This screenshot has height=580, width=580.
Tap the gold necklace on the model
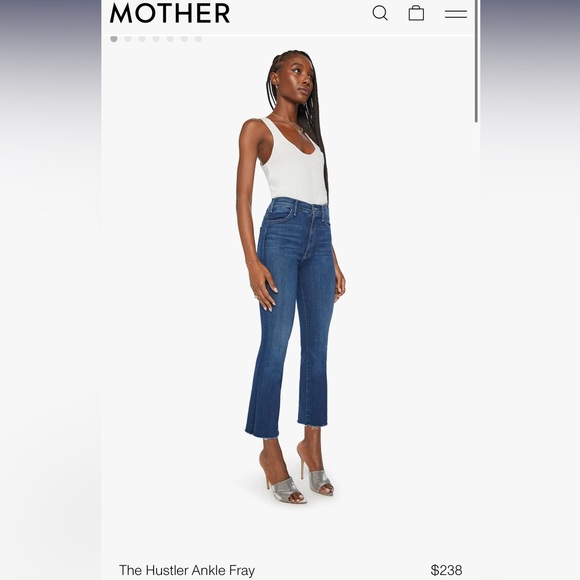coord(289,123)
